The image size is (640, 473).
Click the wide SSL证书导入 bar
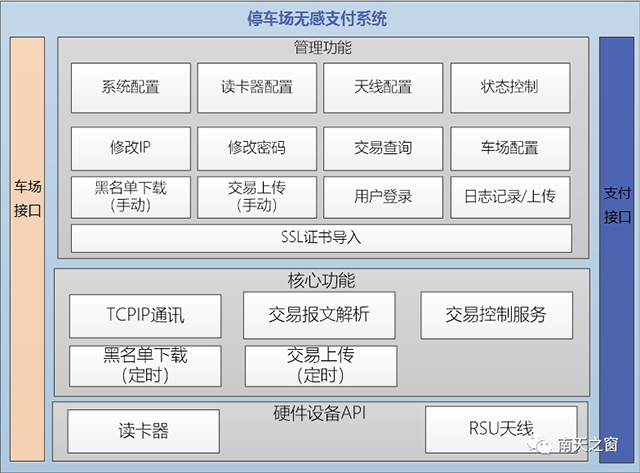pos(321,238)
